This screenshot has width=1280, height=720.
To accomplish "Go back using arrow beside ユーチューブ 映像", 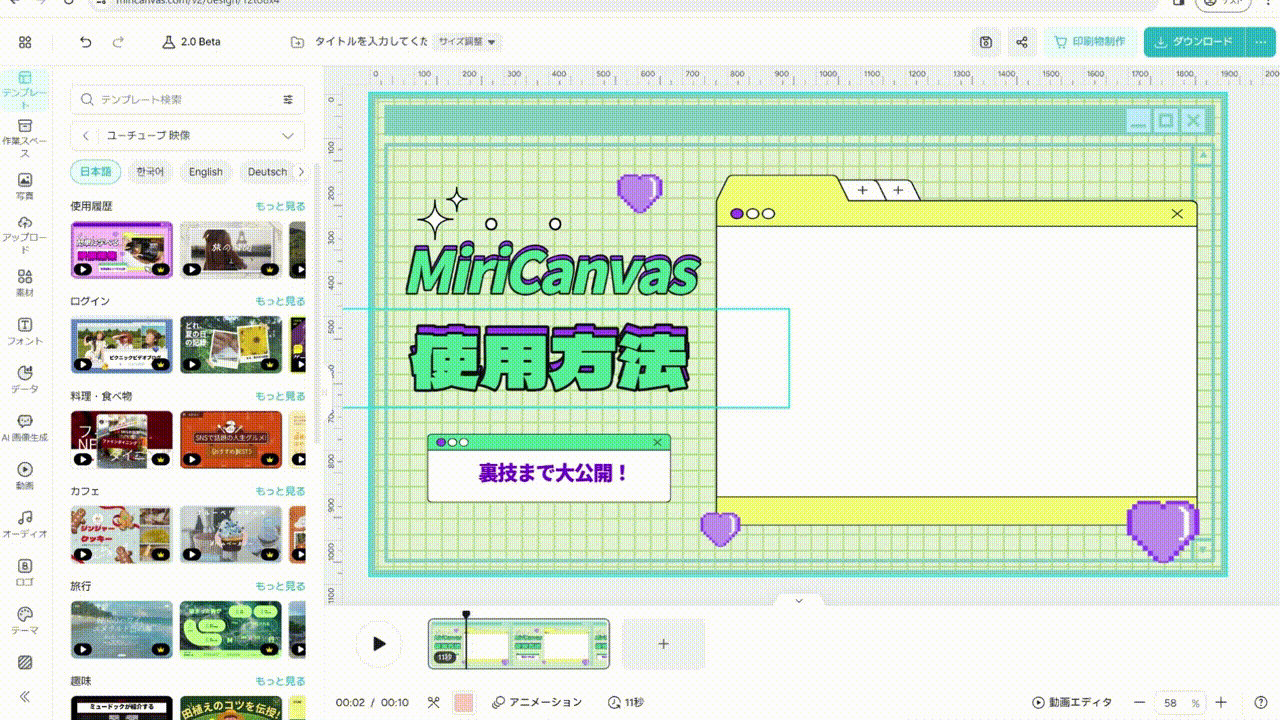I will tap(86, 135).
